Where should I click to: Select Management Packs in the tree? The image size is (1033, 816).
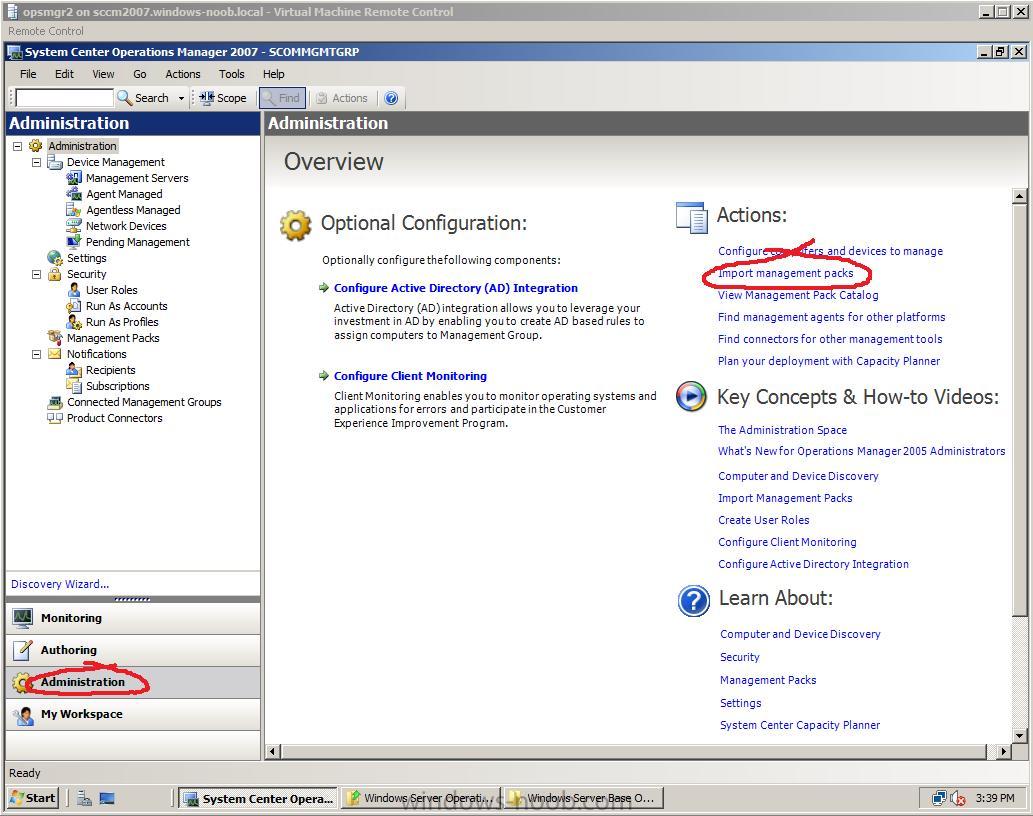click(x=113, y=338)
